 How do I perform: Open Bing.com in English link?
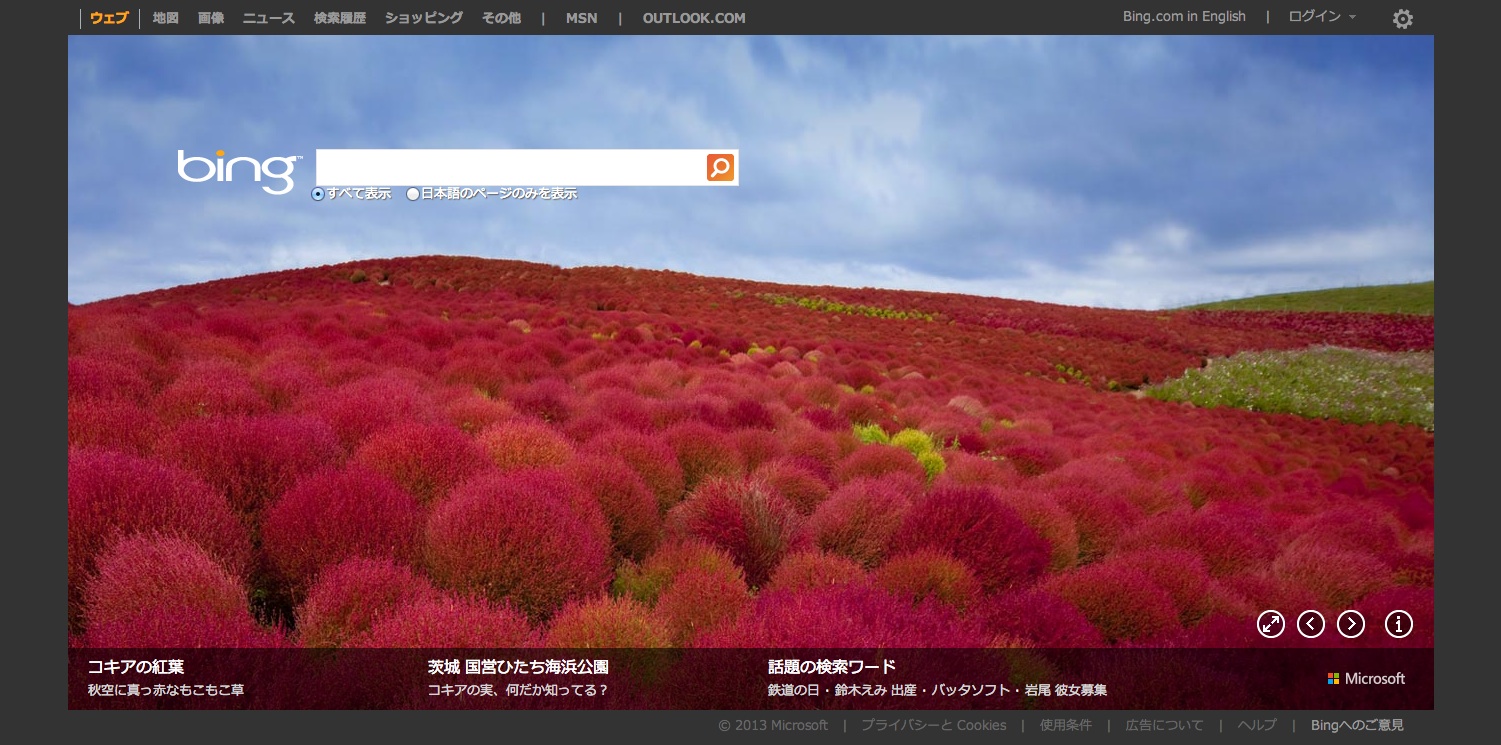[x=1184, y=17]
